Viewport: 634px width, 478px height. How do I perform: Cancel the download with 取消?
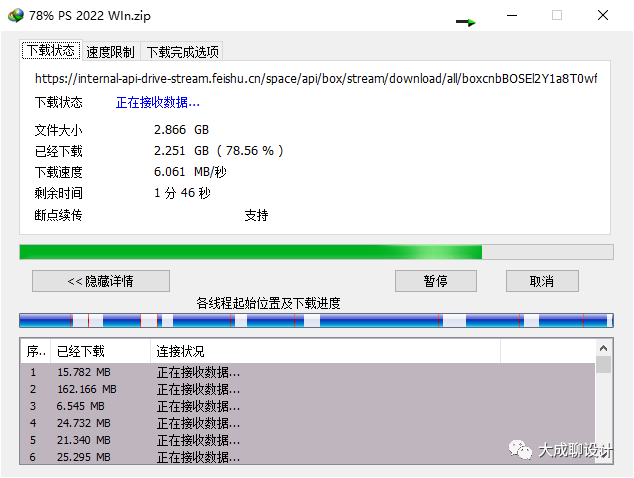click(x=542, y=281)
